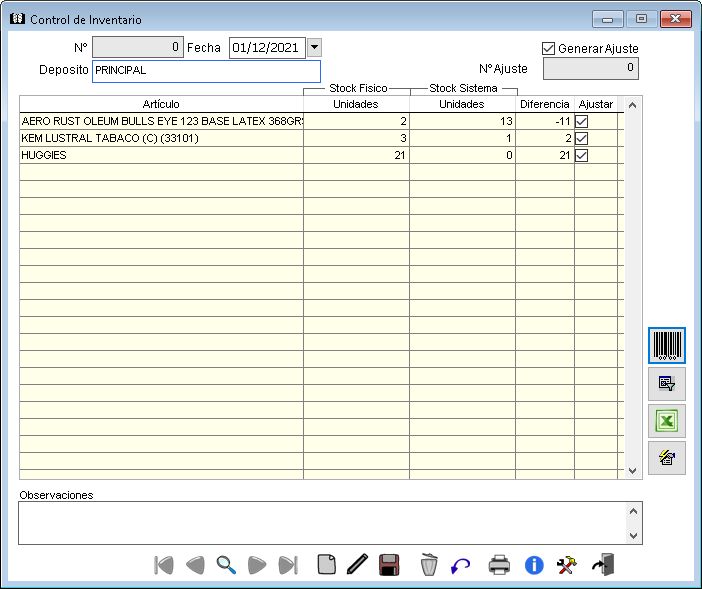Click system stock value 0 for HUGGIES
Screen dimensions: 702x589
tap(462, 155)
